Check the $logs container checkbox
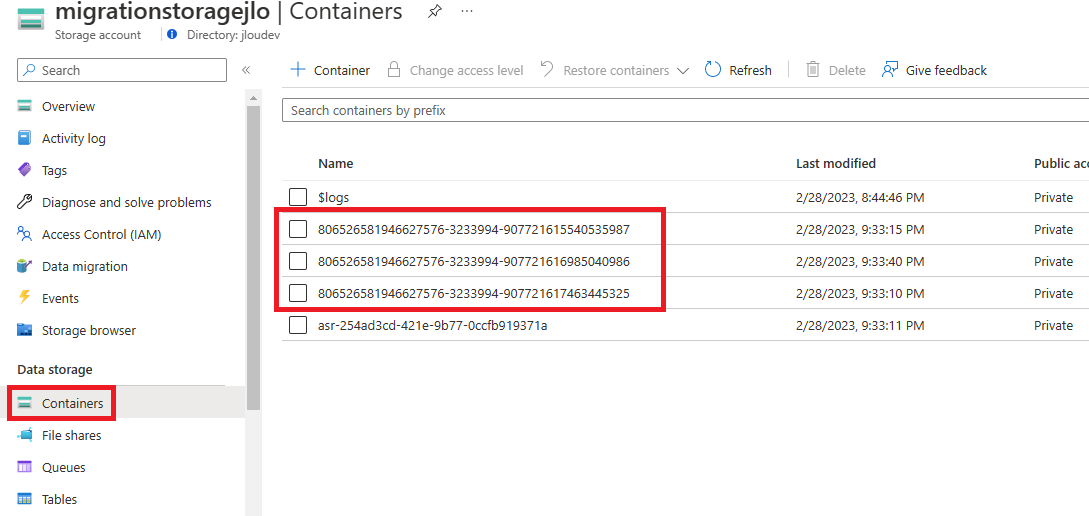The width and height of the screenshot is (1089, 516). point(298,197)
